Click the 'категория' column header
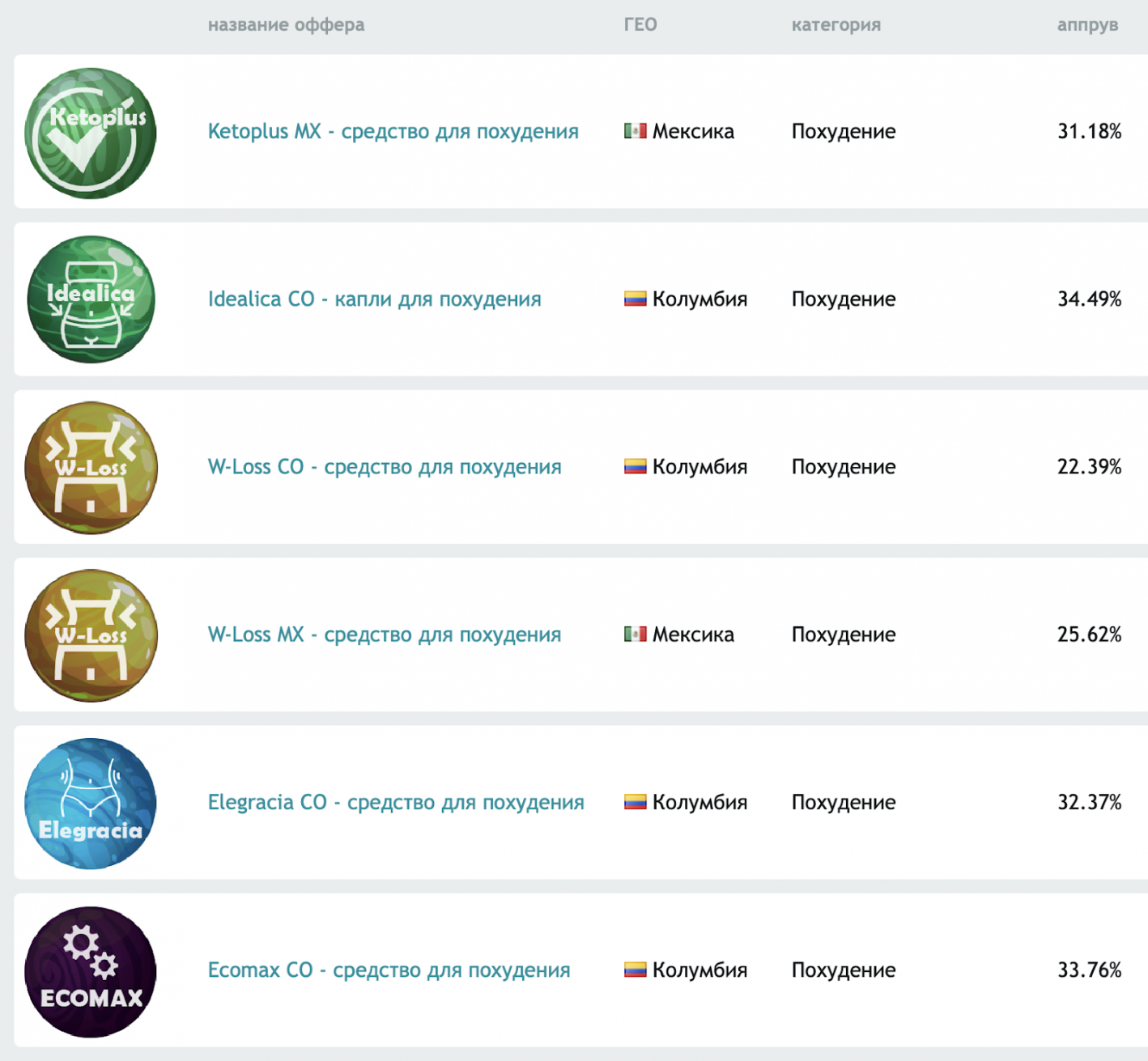 point(836,25)
